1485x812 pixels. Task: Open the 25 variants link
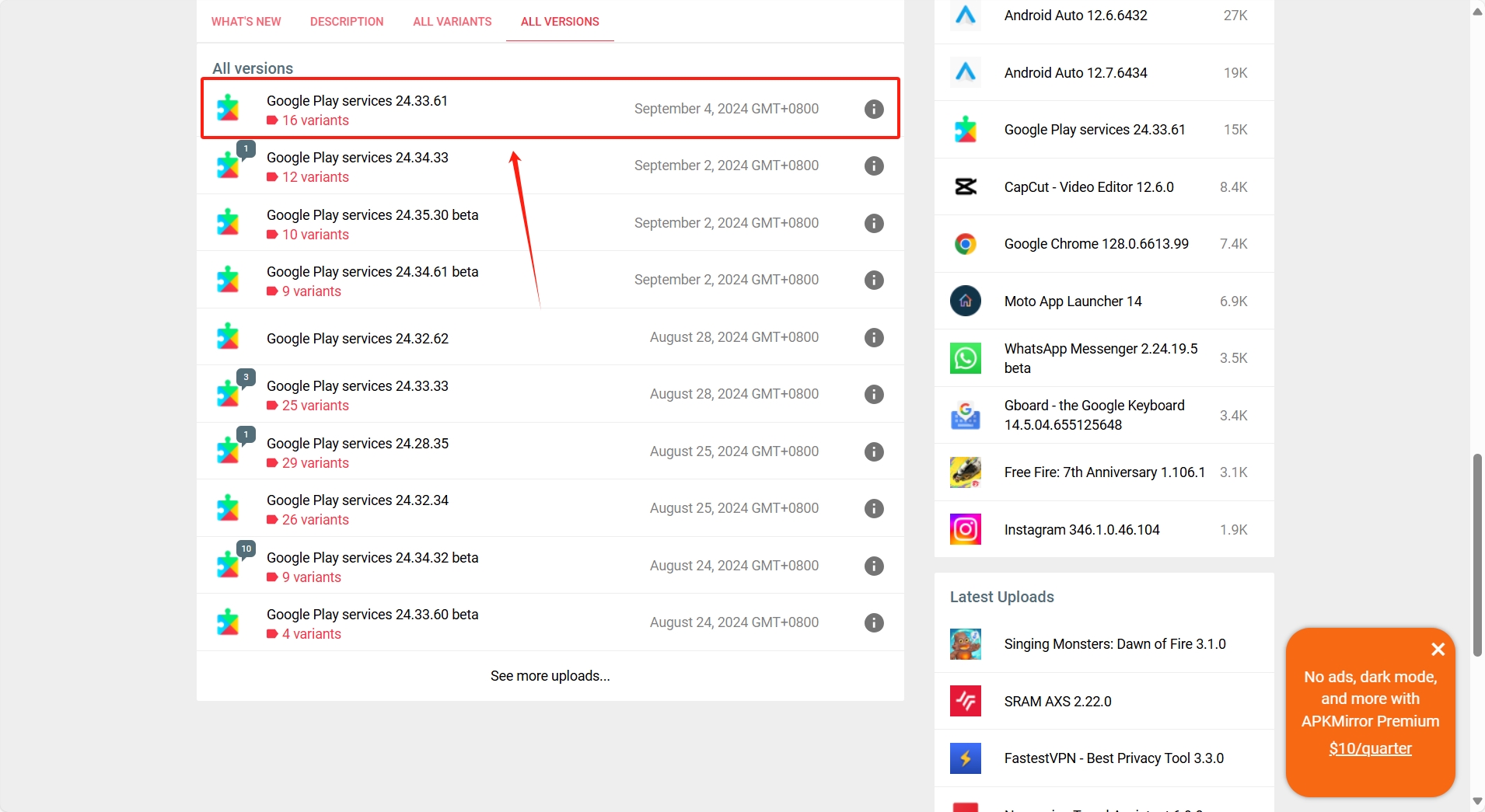pos(315,406)
